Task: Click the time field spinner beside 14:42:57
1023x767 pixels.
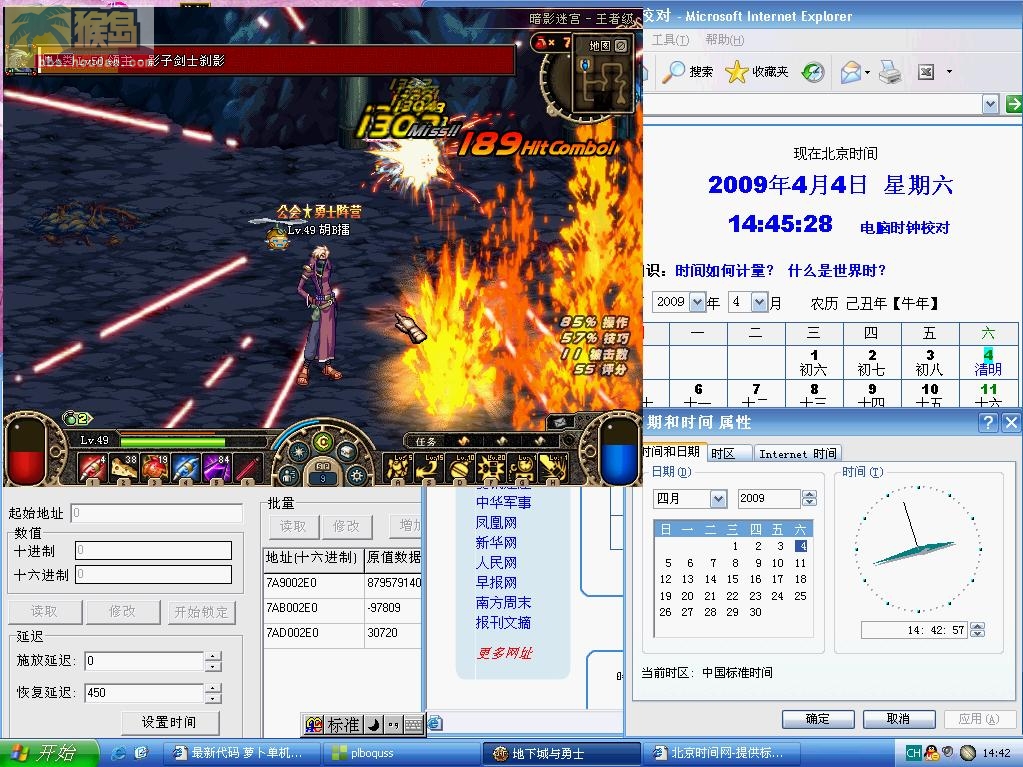Action: [977, 630]
